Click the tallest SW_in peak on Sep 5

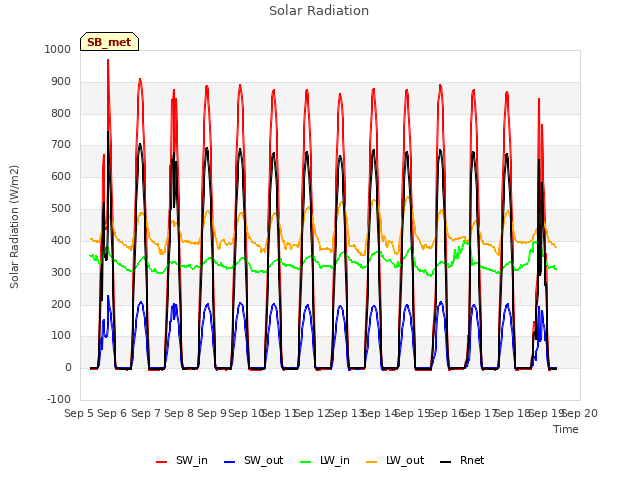pyautogui.click(x=108, y=60)
